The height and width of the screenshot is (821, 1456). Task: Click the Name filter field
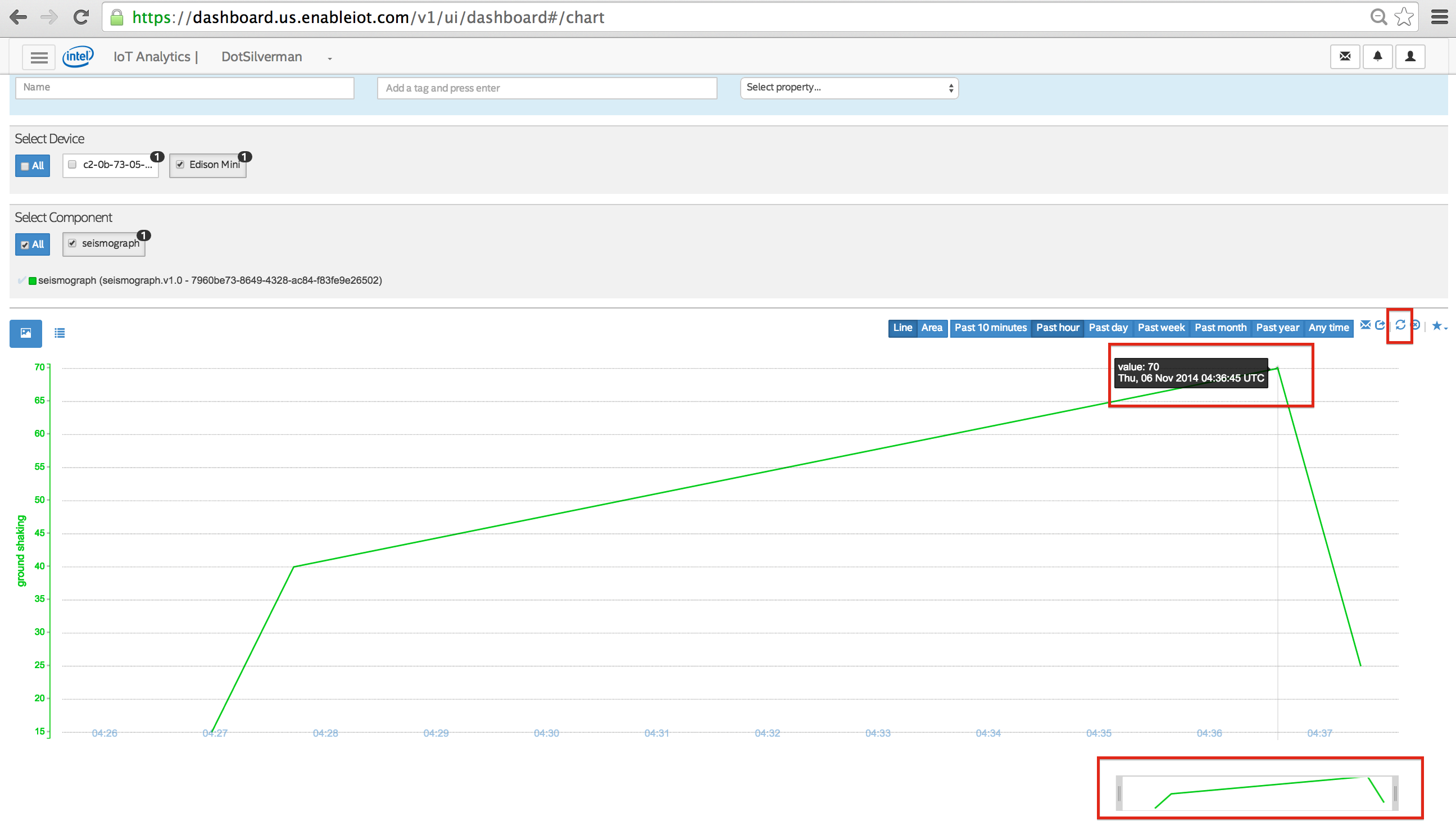click(x=185, y=88)
